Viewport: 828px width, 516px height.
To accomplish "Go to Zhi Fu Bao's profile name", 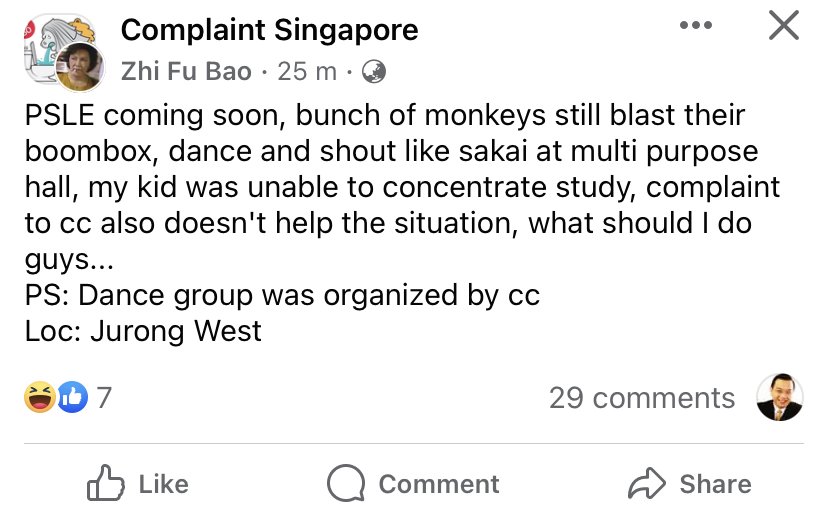I will [x=186, y=72].
